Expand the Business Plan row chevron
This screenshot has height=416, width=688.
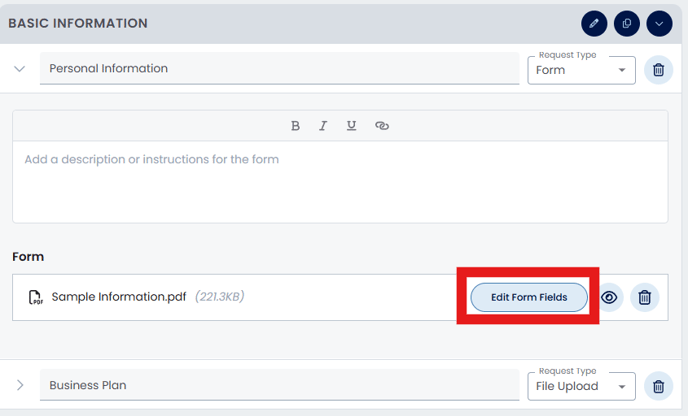[20, 385]
